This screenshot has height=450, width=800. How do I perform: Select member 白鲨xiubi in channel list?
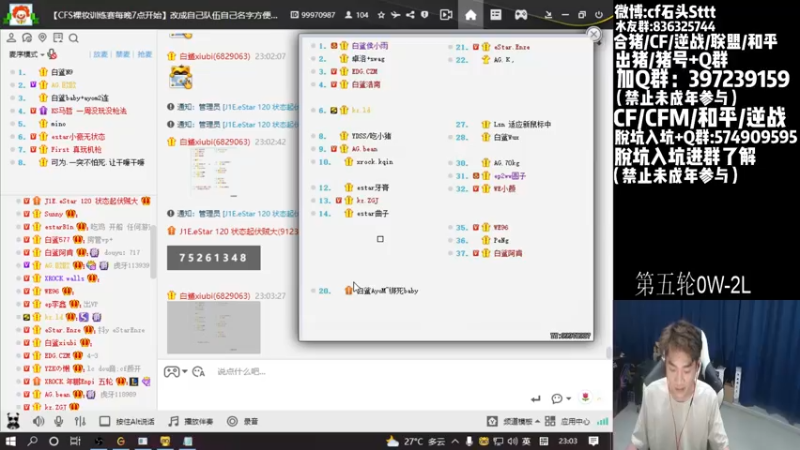60,343
